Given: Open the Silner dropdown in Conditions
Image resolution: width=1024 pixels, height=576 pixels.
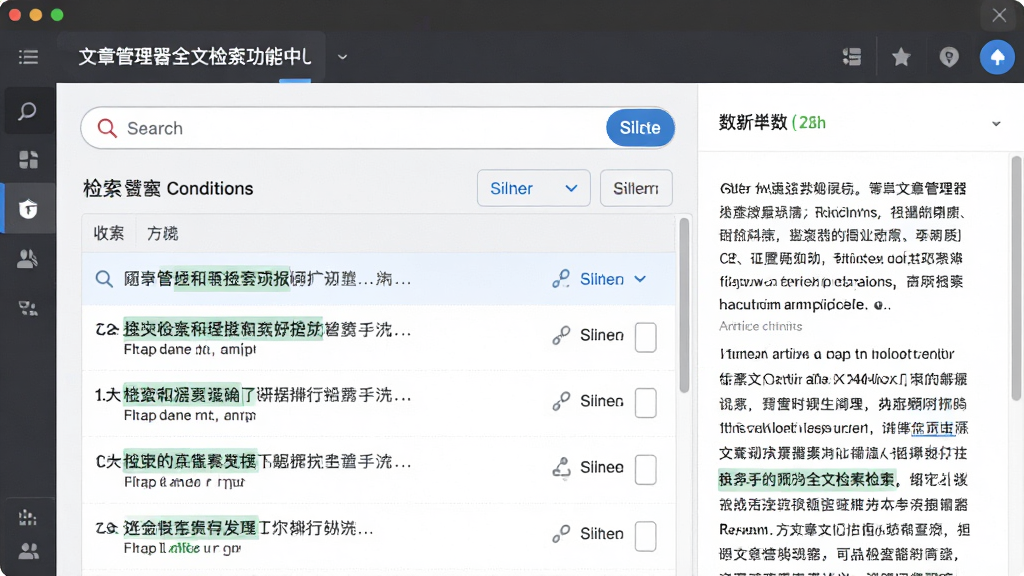Looking at the screenshot, I should 534,188.
